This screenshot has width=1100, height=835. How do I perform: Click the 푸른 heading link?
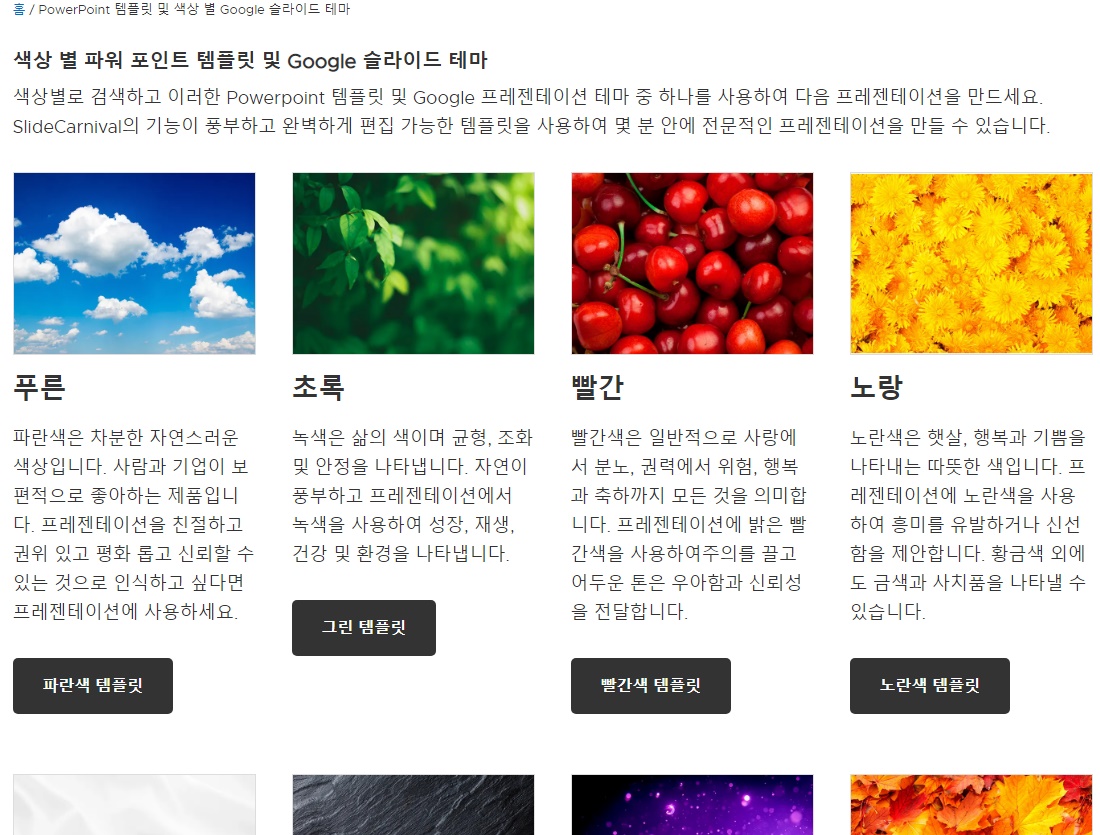(x=38, y=387)
